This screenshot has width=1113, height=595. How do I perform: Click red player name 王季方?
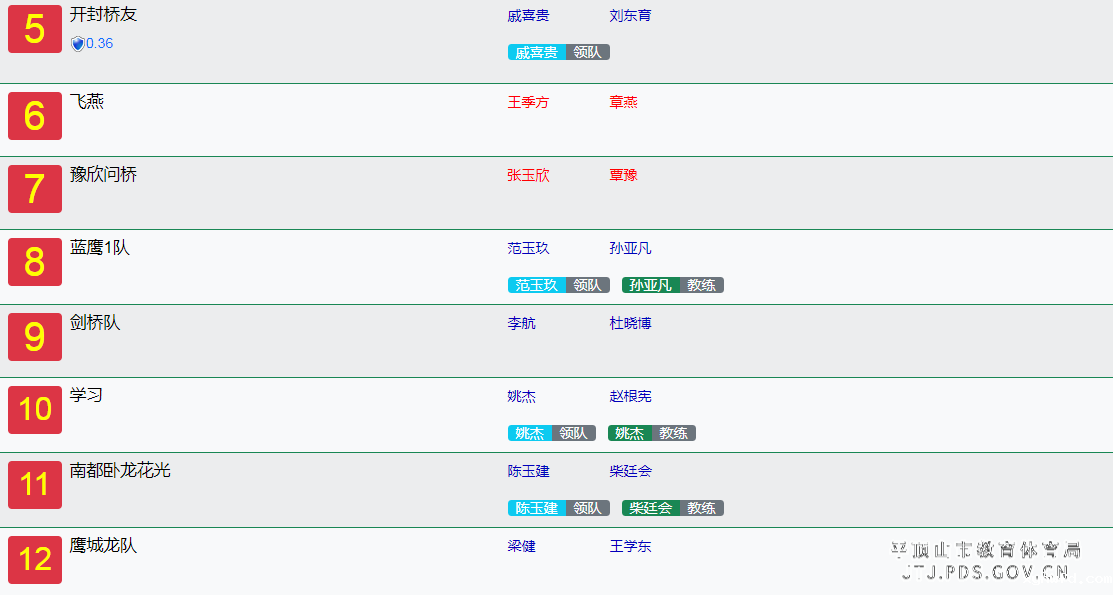[528, 102]
